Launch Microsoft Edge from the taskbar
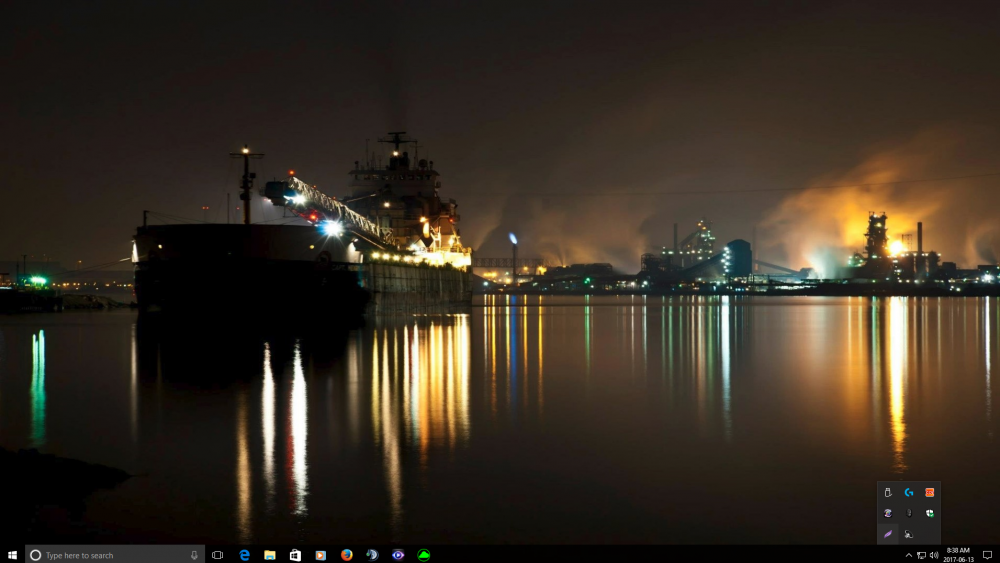This screenshot has width=1000, height=563. [244, 555]
